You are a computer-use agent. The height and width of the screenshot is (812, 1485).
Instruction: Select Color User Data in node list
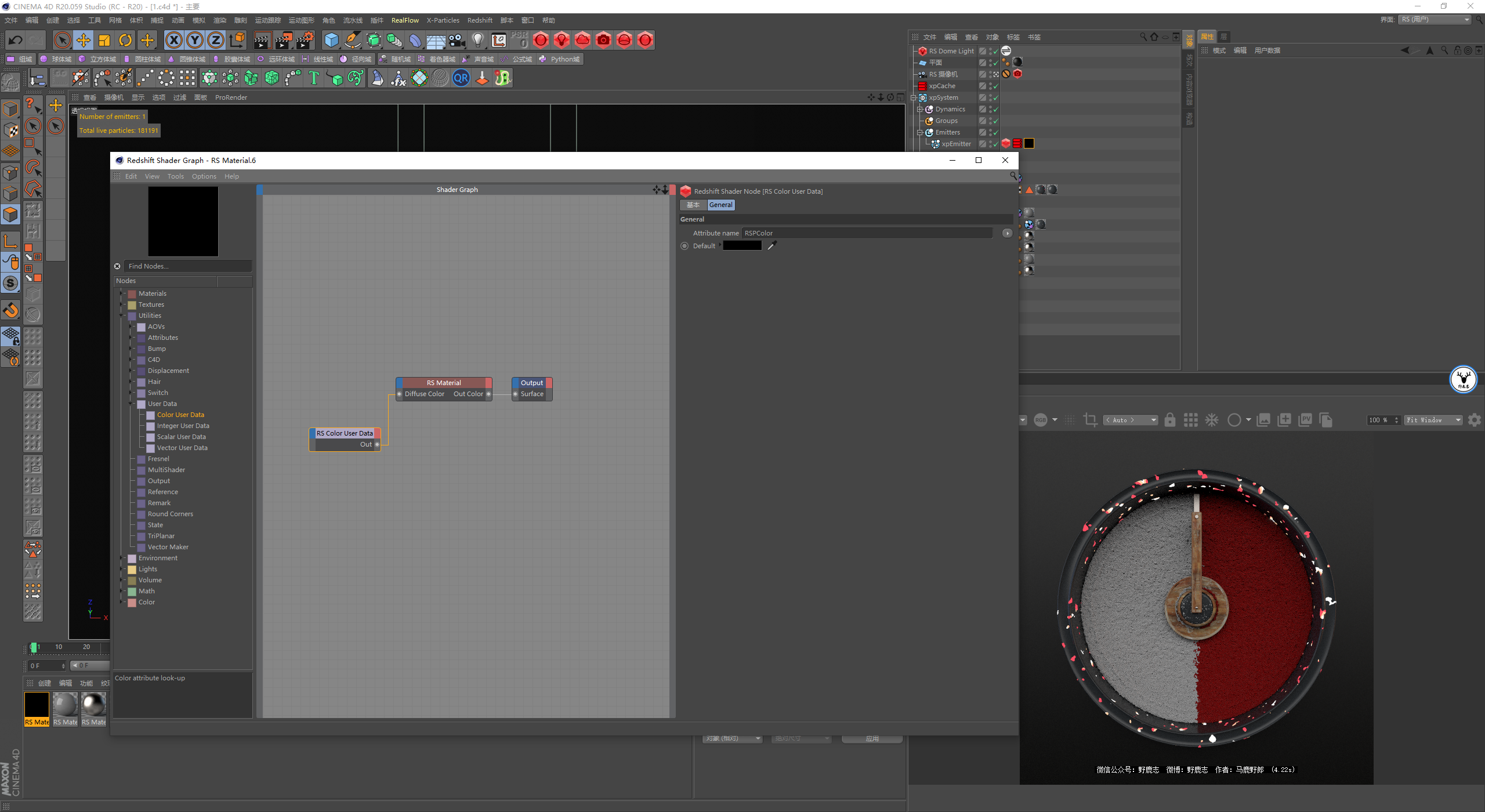tap(180, 414)
